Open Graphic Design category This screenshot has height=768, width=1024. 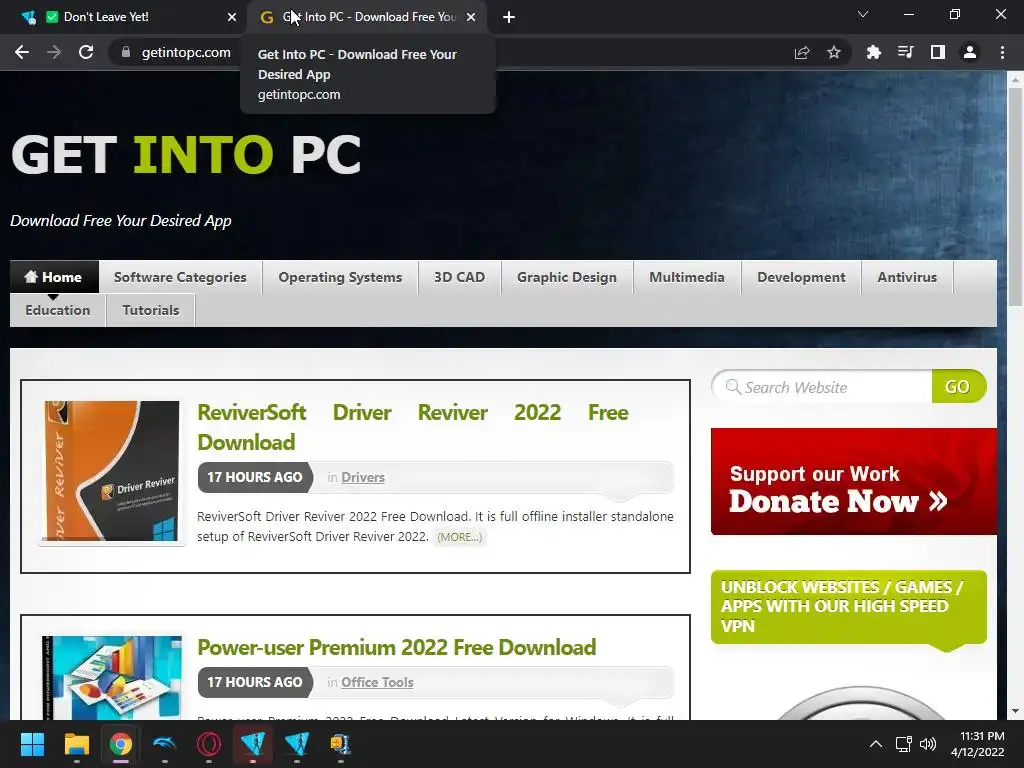[567, 277]
